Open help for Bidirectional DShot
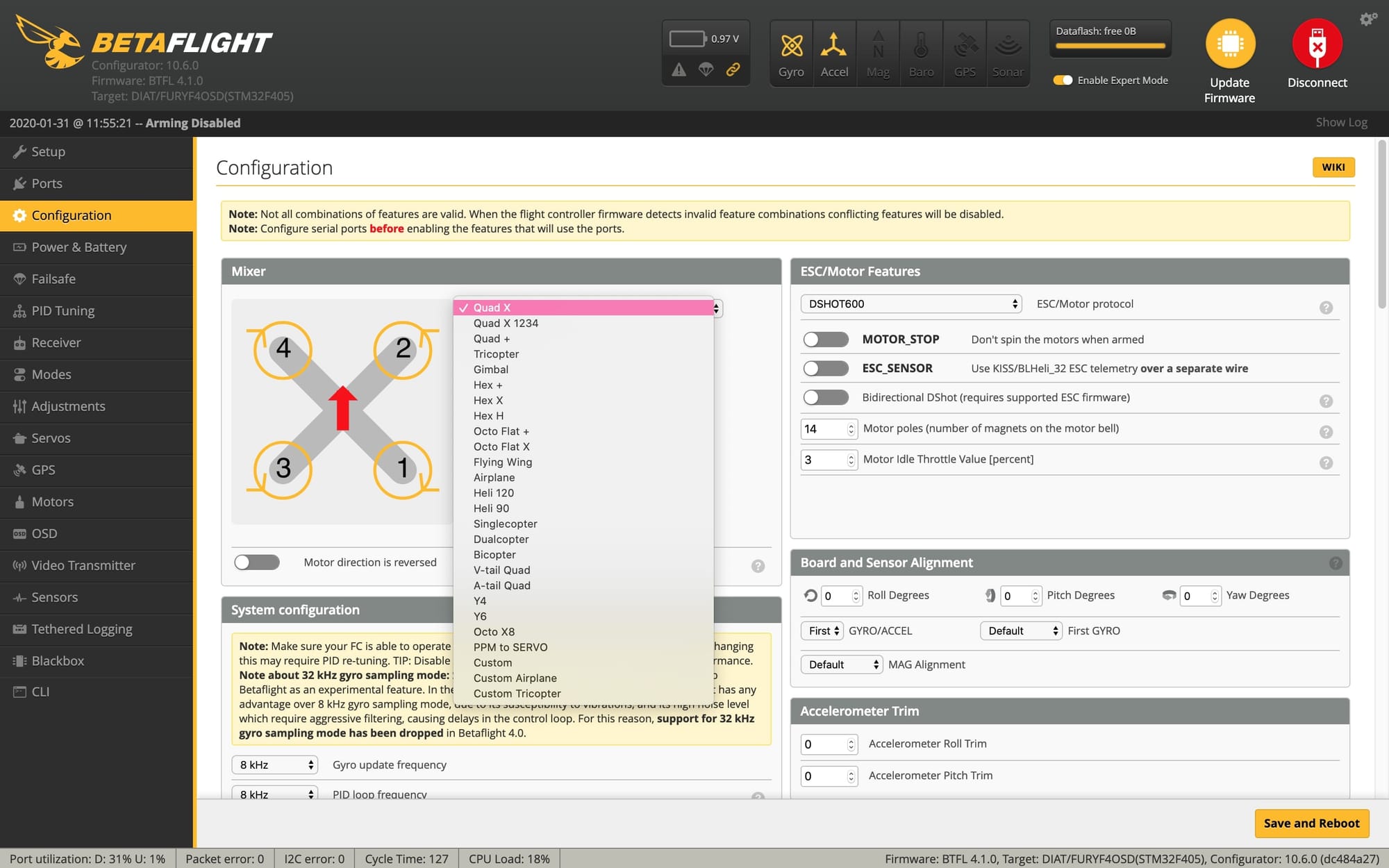 click(1326, 401)
